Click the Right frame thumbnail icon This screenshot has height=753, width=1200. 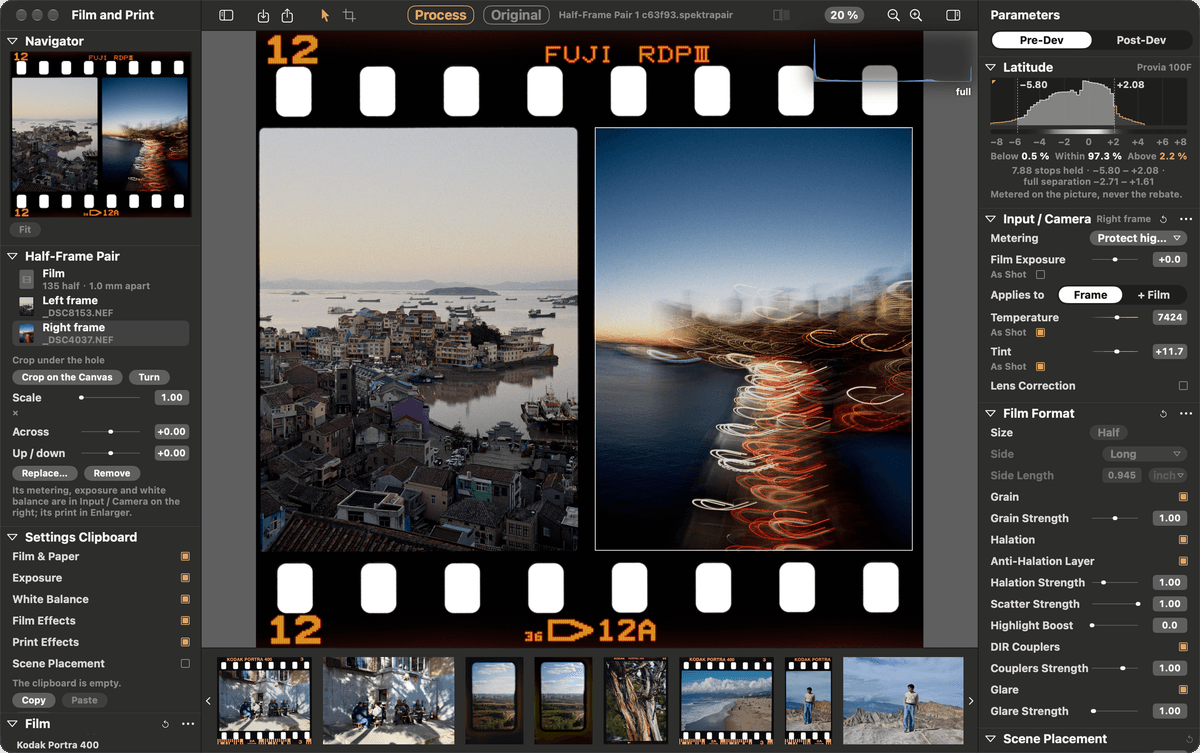[27, 333]
